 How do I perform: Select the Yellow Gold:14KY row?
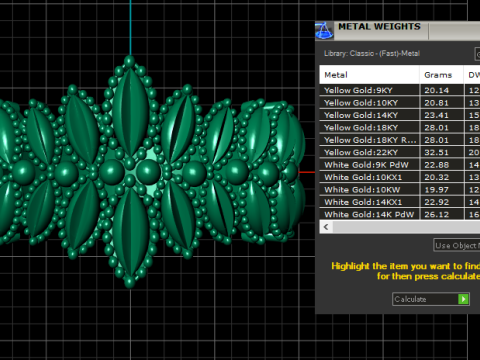click(x=400, y=115)
